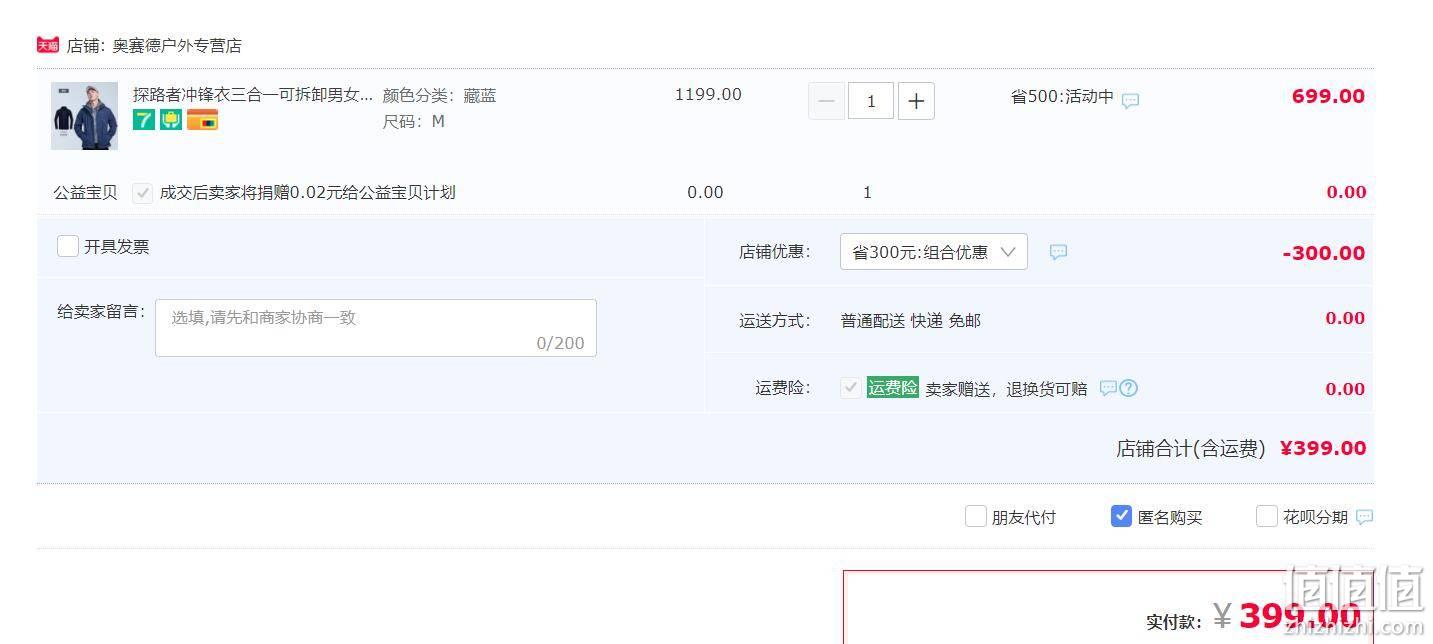
Task: Click the -300.00 store discount amount
Action: [x=1324, y=253]
